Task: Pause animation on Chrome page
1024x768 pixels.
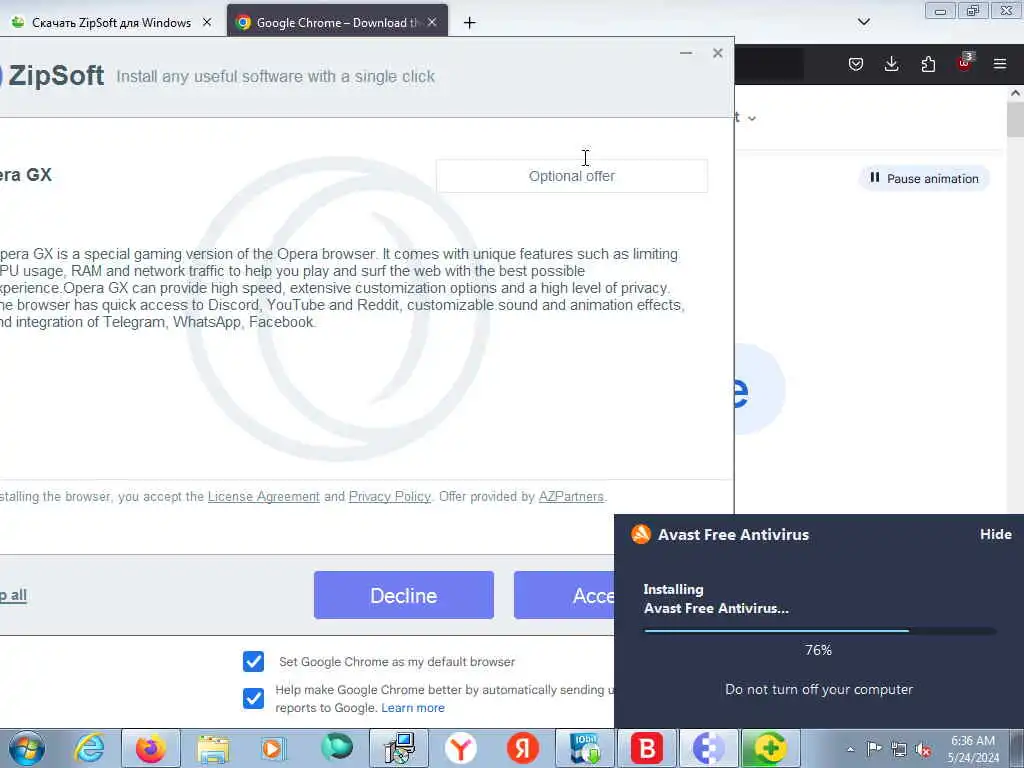Action: pos(924,178)
